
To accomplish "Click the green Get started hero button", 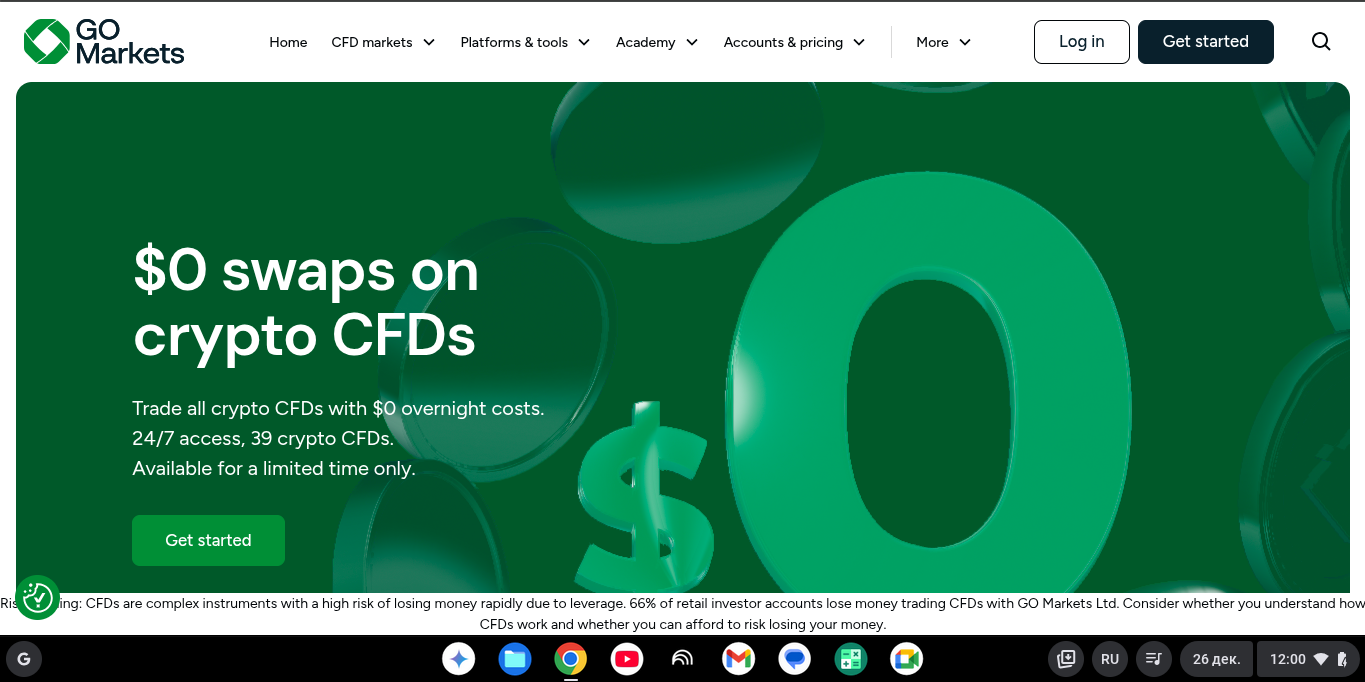I will click(x=208, y=540).
